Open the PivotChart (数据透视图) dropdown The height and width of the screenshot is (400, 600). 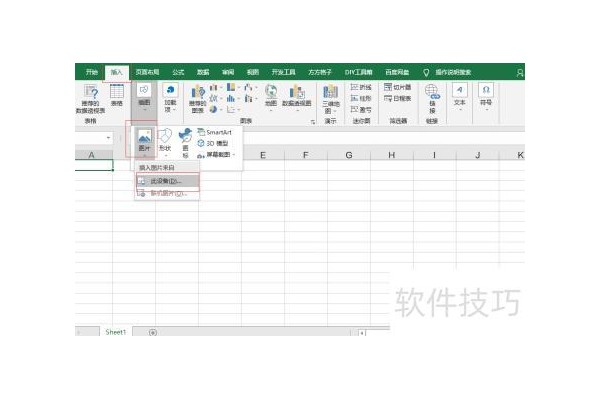click(x=297, y=98)
